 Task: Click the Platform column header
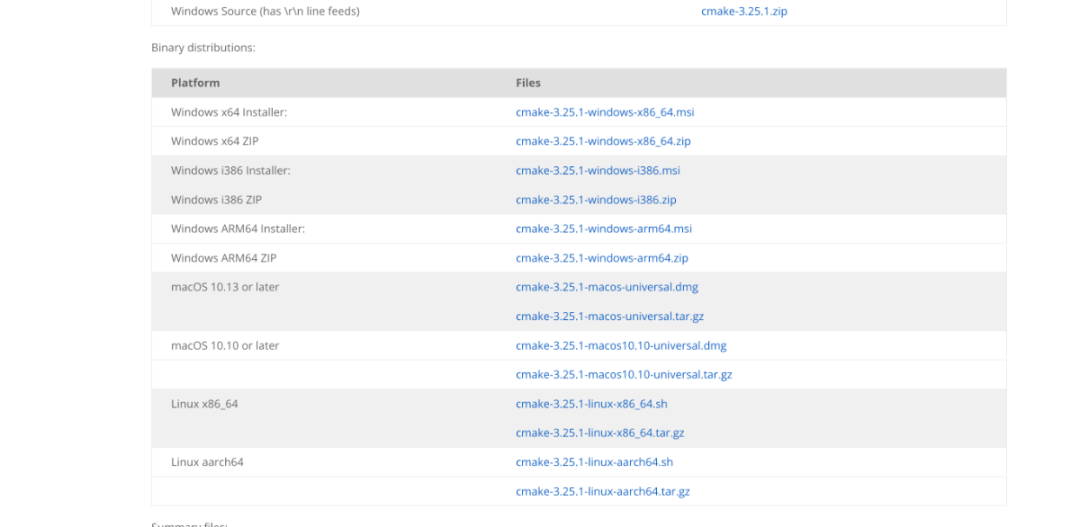[x=196, y=83]
